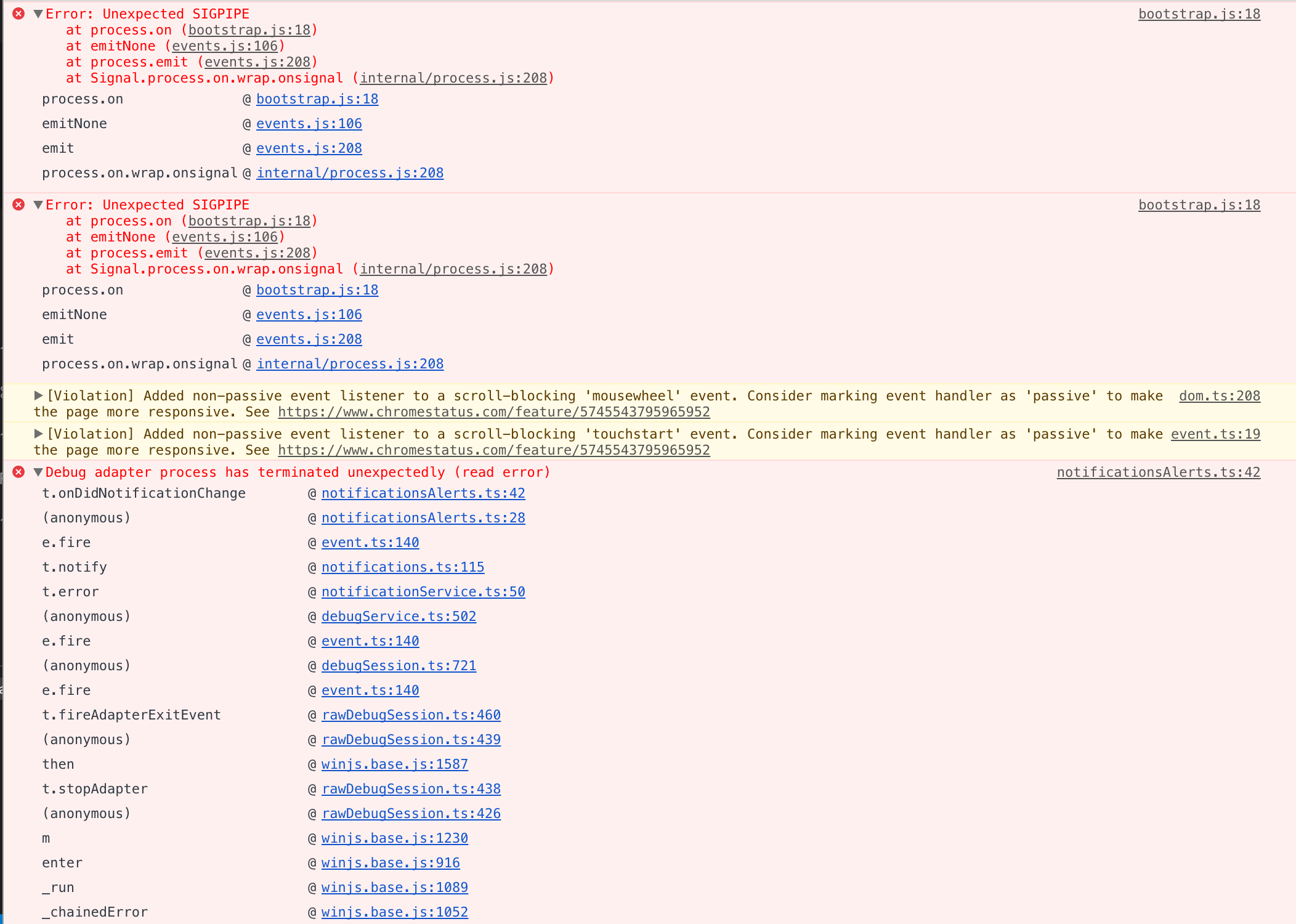Open notificationService.ts:50 from t.error frame

(423, 591)
